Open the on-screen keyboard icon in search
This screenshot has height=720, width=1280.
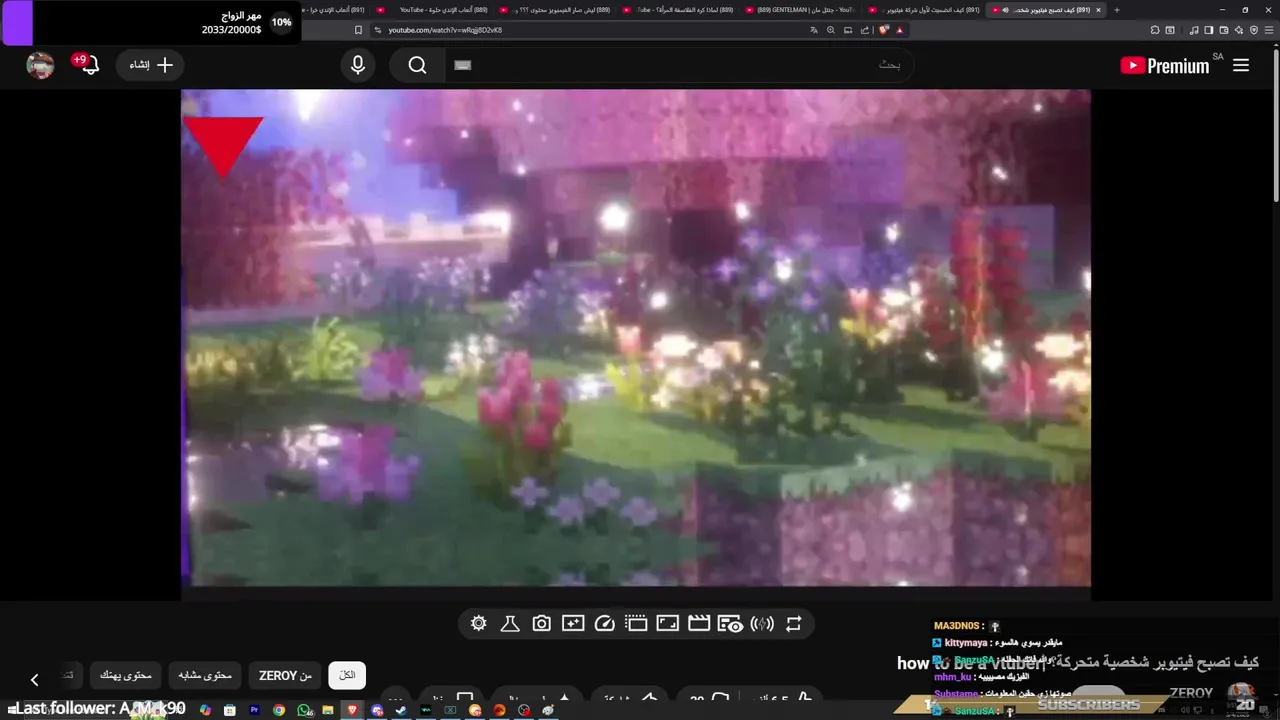tap(462, 65)
